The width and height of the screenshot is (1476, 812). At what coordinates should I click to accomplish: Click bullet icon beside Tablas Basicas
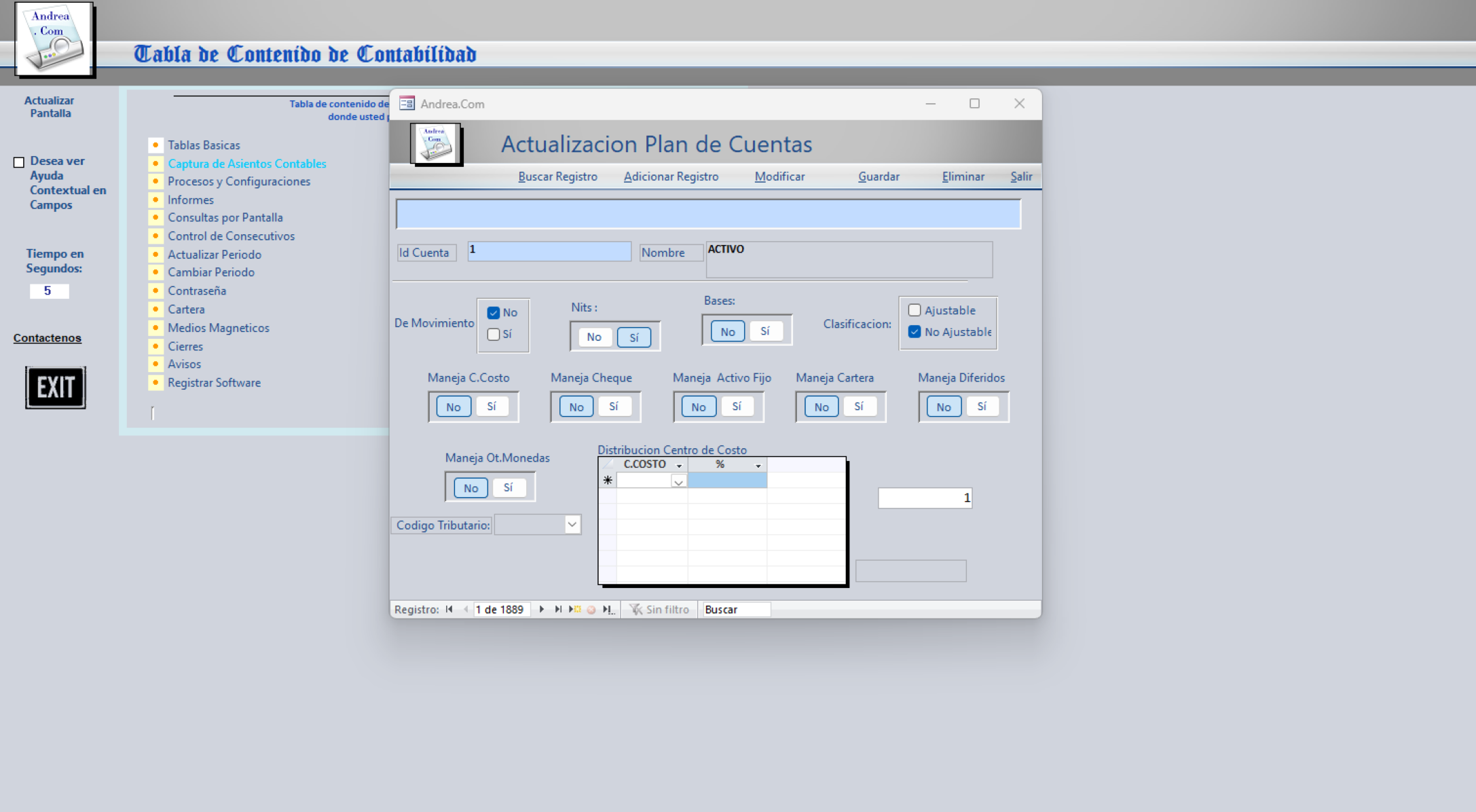[x=155, y=145]
